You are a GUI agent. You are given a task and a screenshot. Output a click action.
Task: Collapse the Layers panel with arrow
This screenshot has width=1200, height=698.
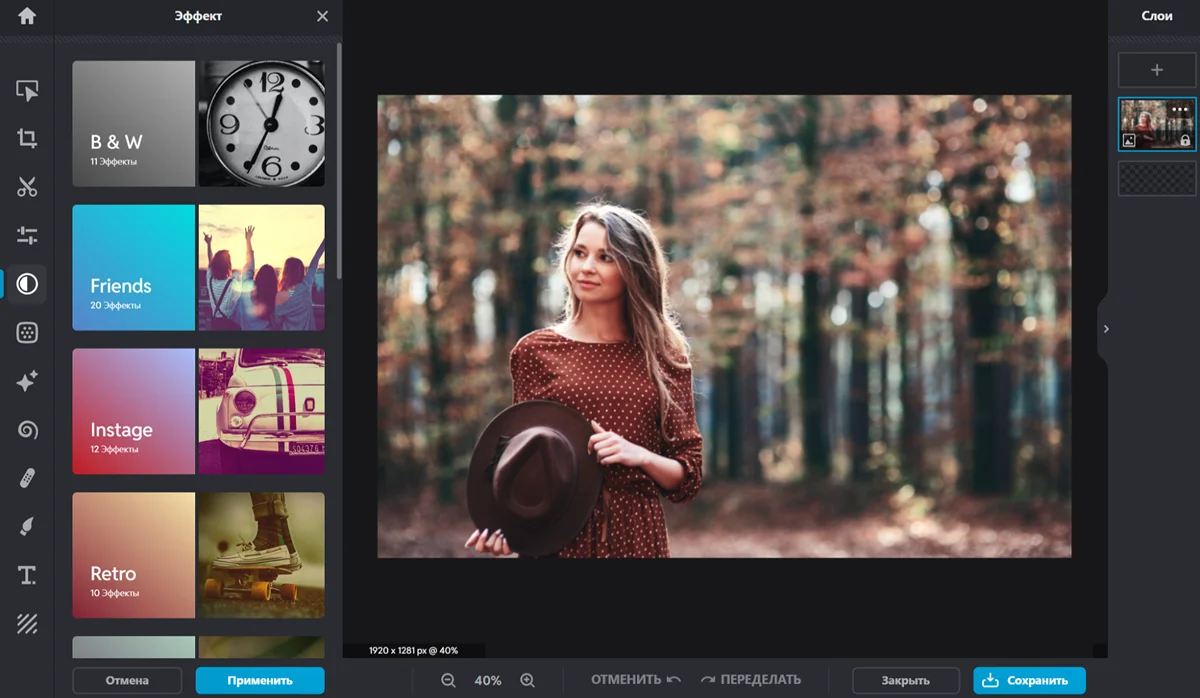[1105, 329]
